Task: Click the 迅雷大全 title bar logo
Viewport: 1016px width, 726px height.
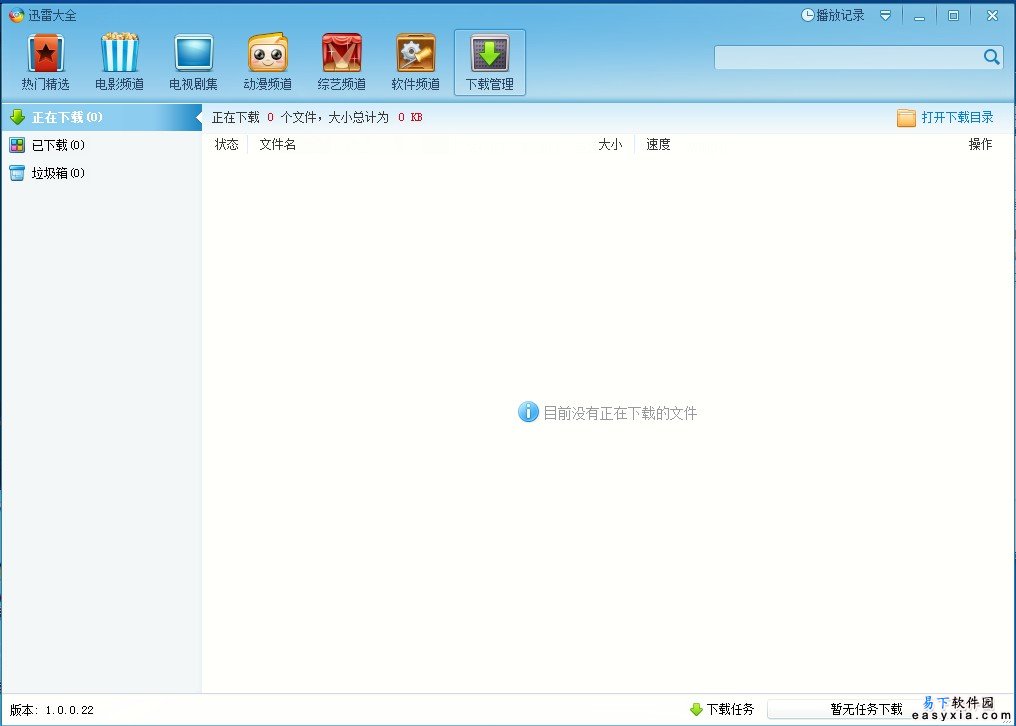Action: click(x=16, y=15)
